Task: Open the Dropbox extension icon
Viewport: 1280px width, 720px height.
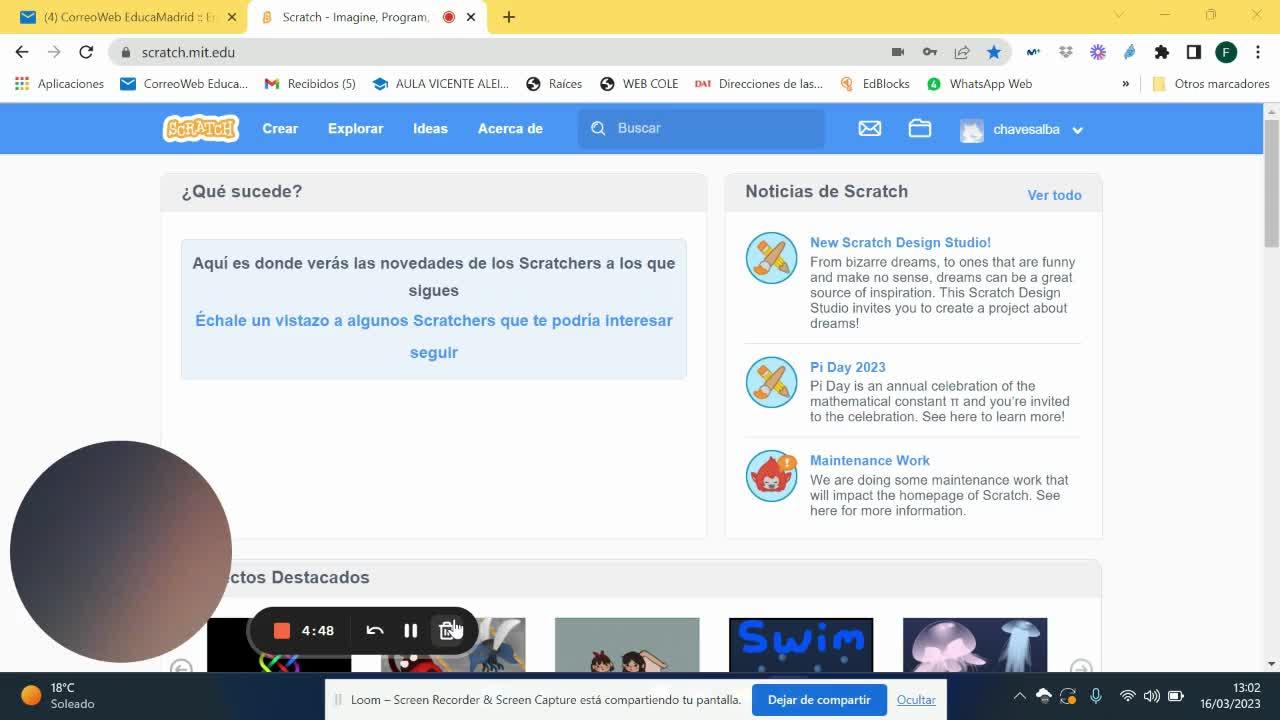Action: [x=1065, y=52]
